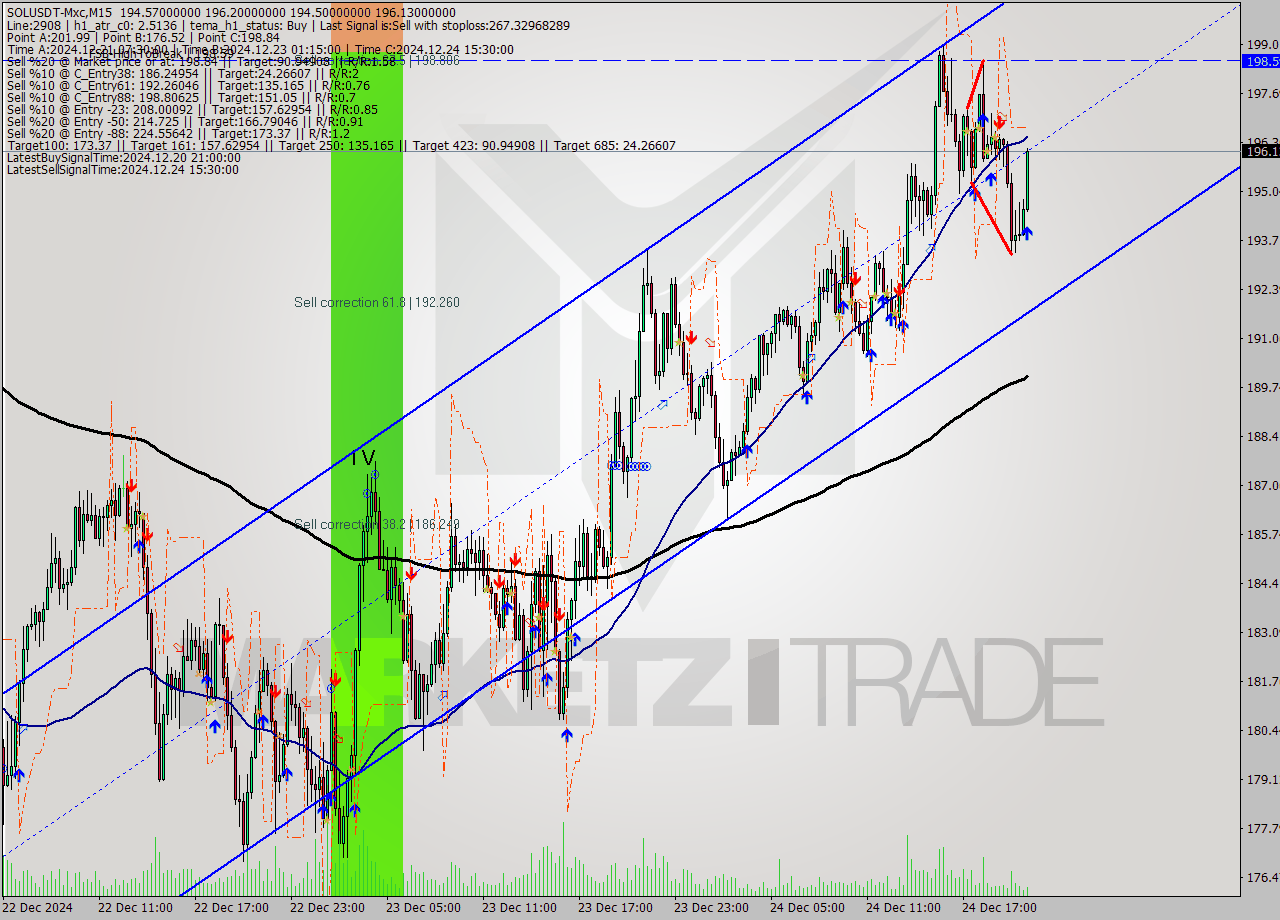Click the '24 Dec 17:00' time axis label

1000,908
